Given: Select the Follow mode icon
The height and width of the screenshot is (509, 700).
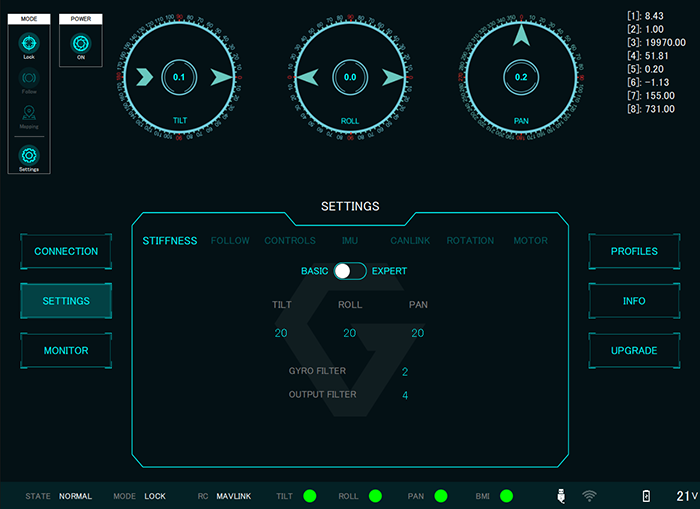Looking at the screenshot, I should 29,78.
